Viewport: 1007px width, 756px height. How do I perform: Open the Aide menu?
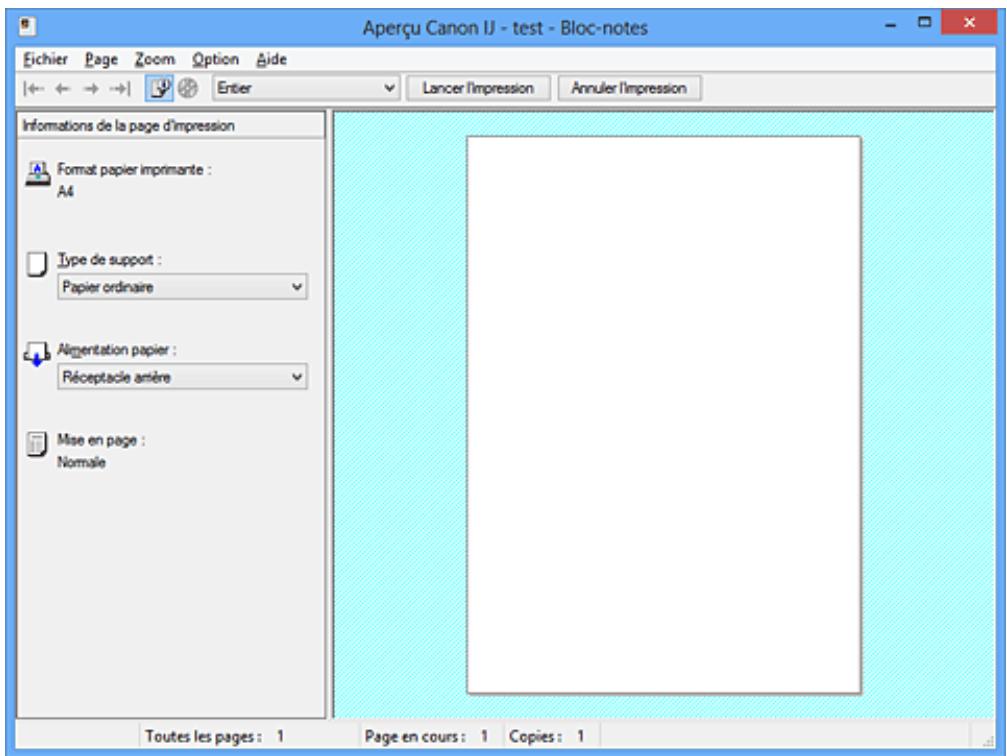[x=272, y=60]
